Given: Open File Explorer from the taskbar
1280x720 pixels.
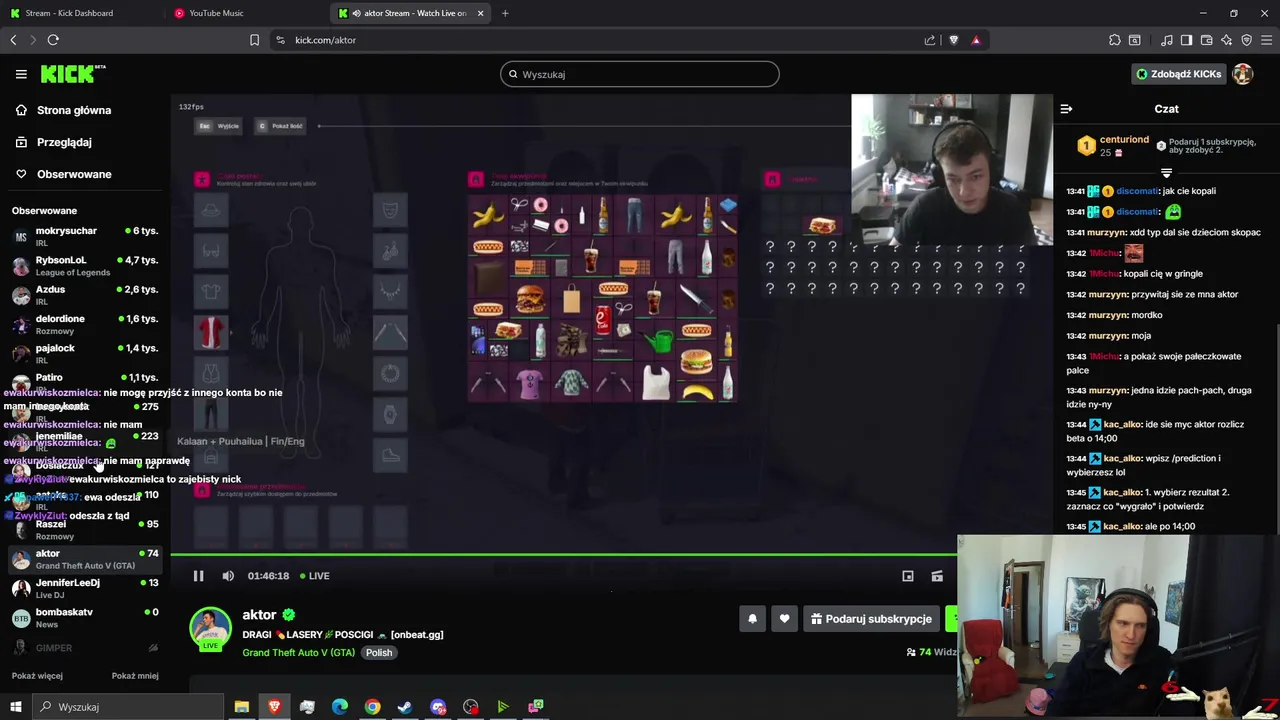Looking at the screenshot, I should tap(241, 707).
